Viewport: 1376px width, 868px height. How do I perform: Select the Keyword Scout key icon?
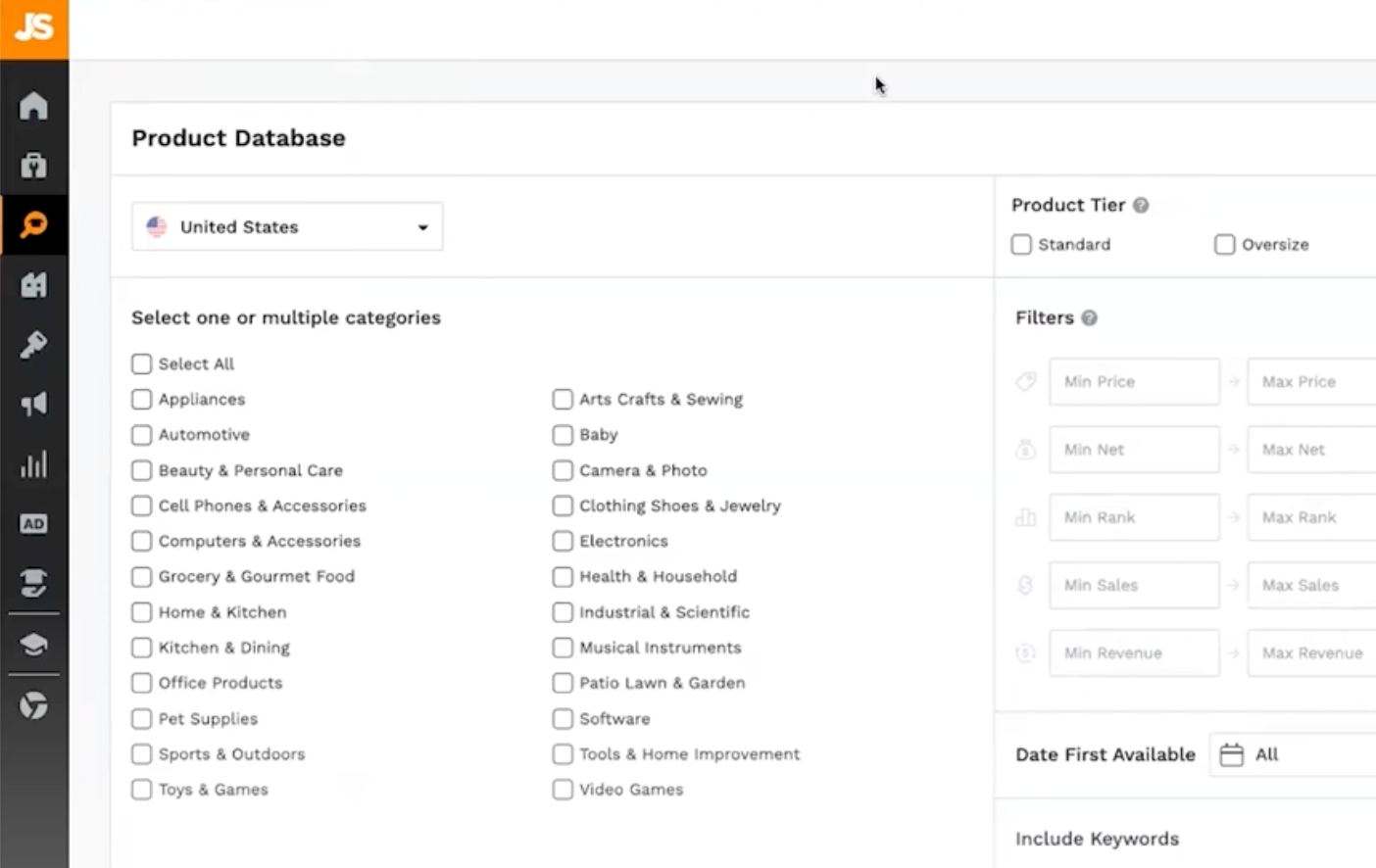pos(34,344)
